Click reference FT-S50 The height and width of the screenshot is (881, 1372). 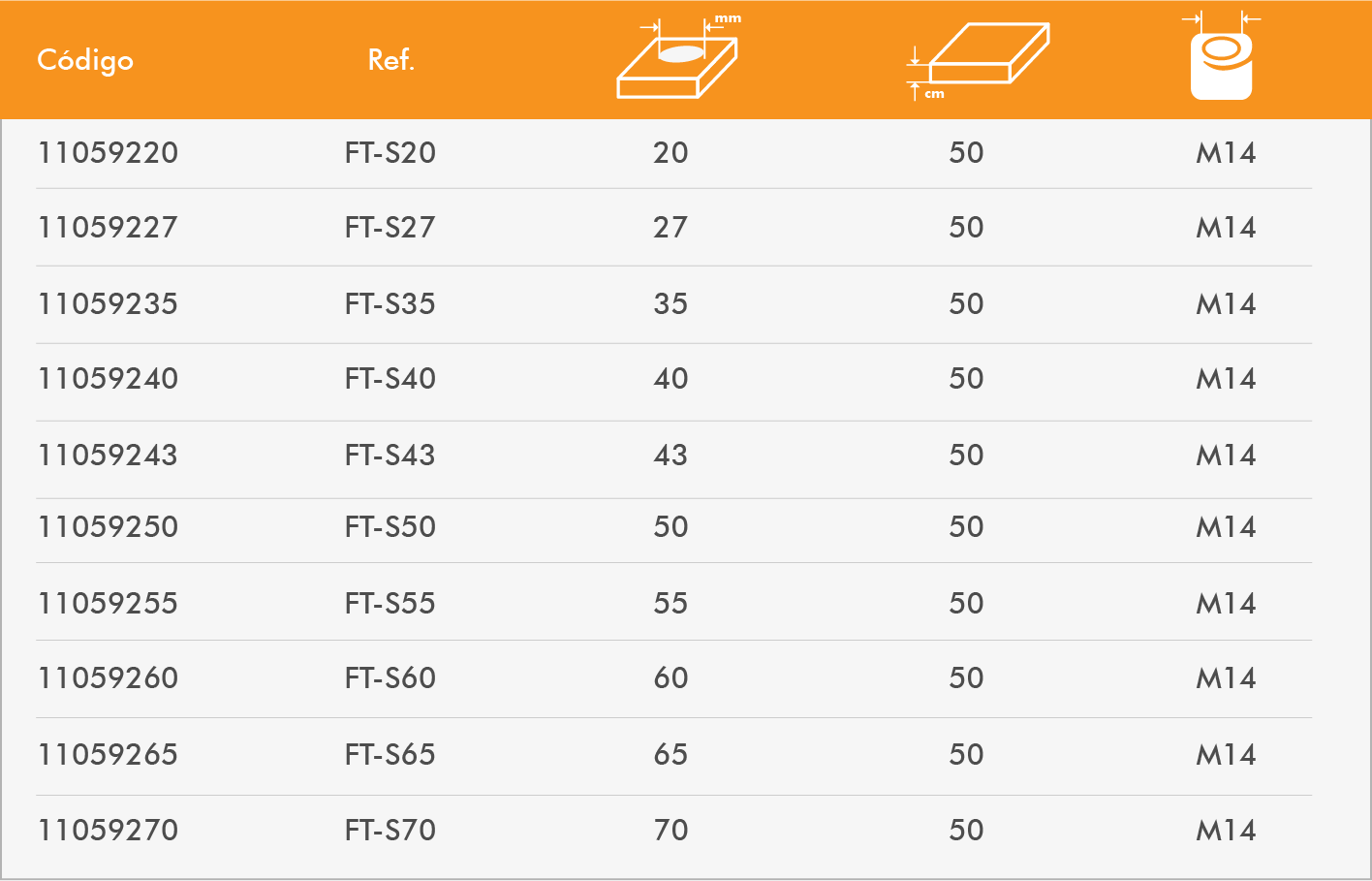point(390,527)
